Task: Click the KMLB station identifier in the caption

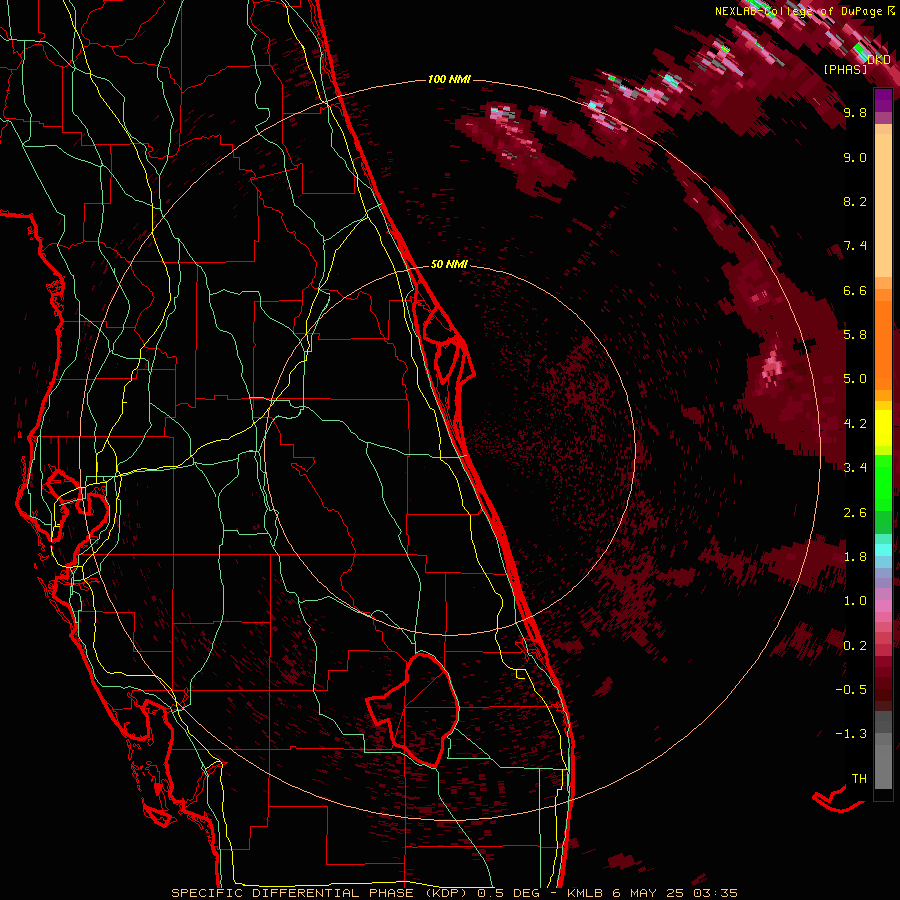Action: 585,893
